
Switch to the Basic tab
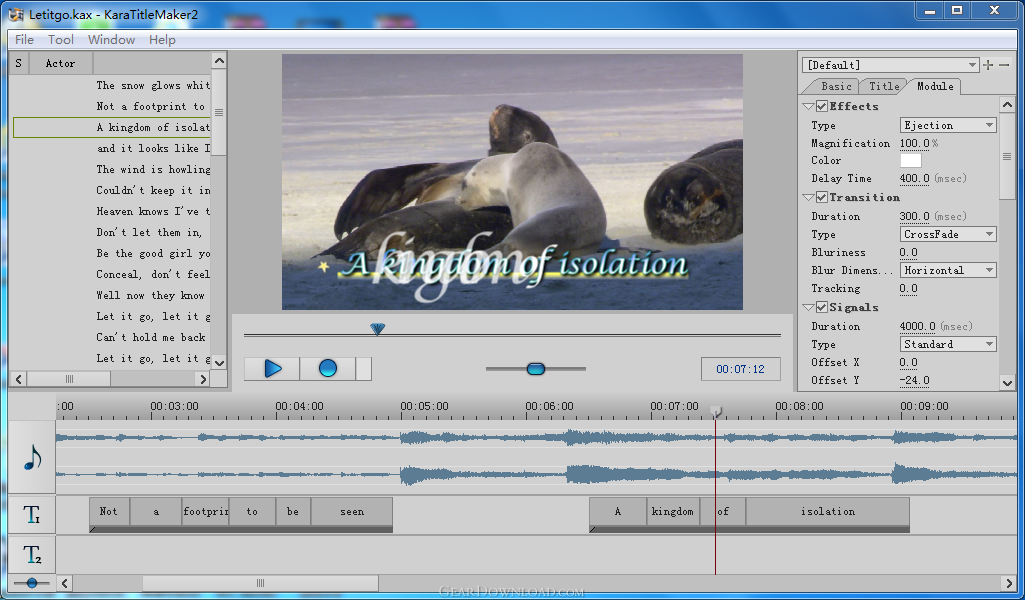[836, 87]
